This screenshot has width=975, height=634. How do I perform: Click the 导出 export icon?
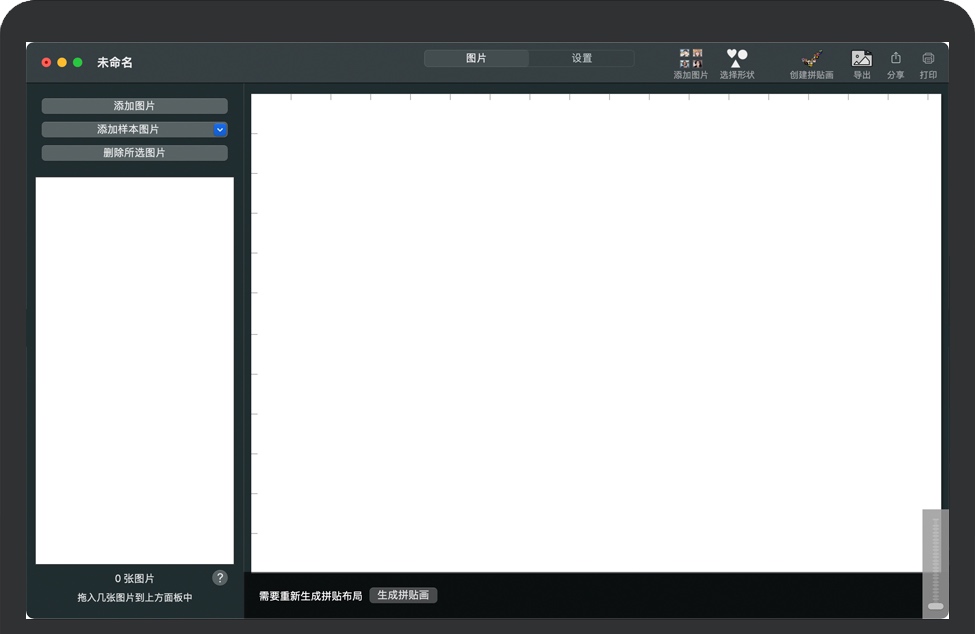861,59
